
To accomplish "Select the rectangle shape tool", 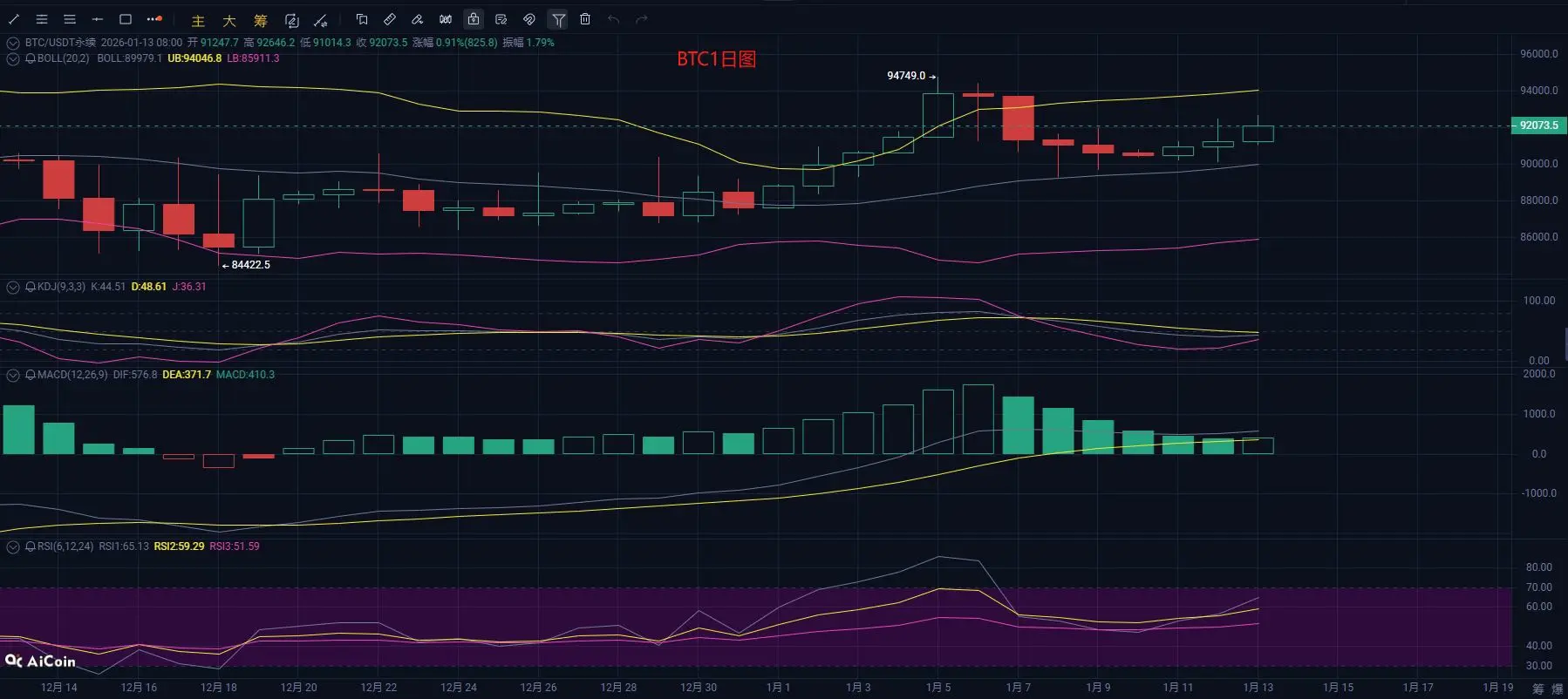I will click(x=126, y=19).
